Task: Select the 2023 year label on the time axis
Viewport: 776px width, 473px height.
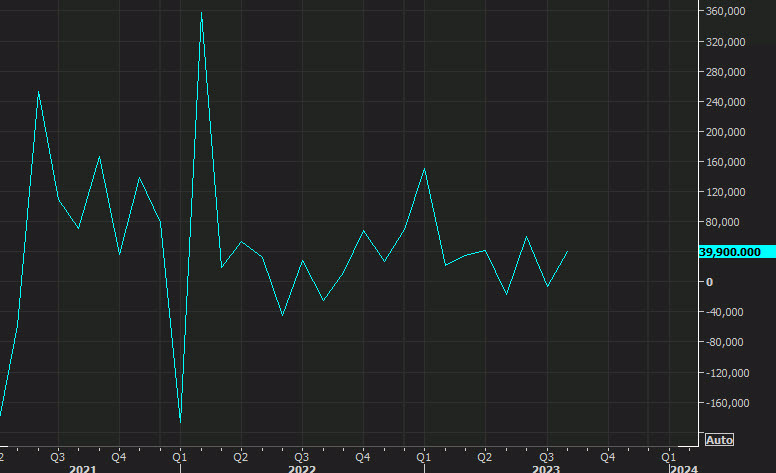Action: (545, 467)
